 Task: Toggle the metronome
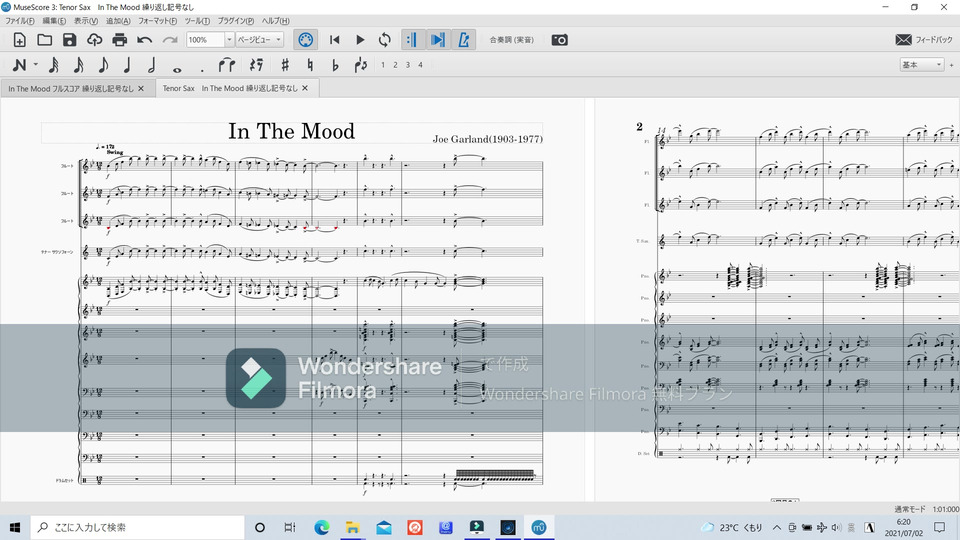coord(464,40)
